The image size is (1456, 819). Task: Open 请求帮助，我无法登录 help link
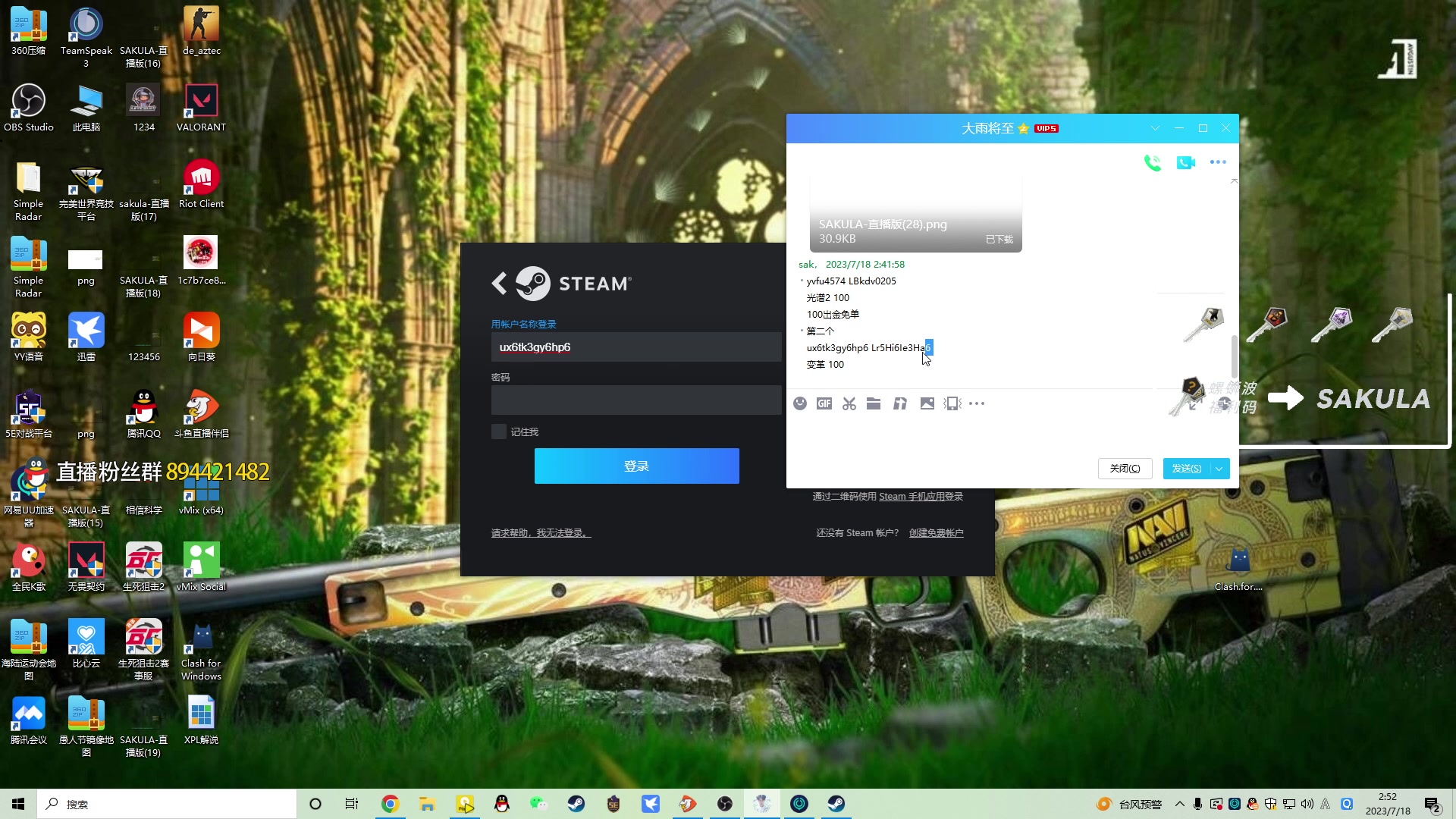[541, 533]
